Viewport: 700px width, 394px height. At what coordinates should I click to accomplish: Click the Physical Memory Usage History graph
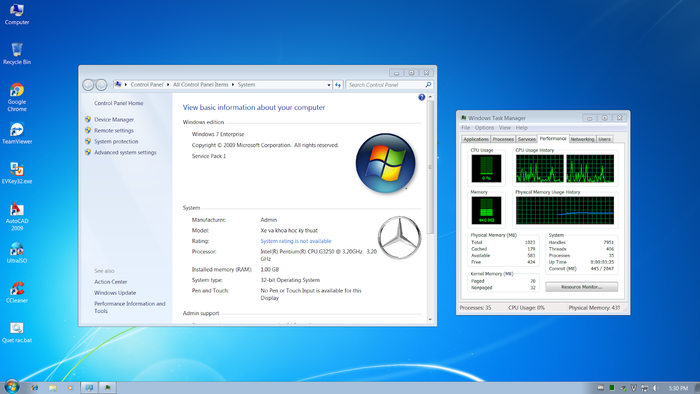(x=565, y=210)
